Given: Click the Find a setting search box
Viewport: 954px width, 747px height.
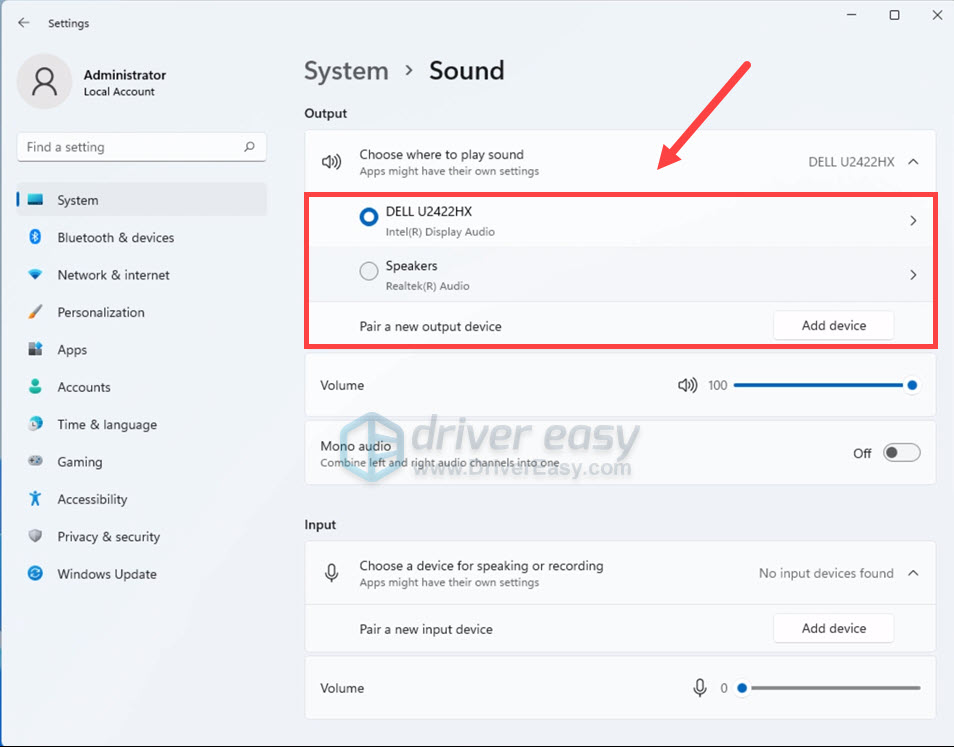Looking at the screenshot, I should tap(142, 147).
